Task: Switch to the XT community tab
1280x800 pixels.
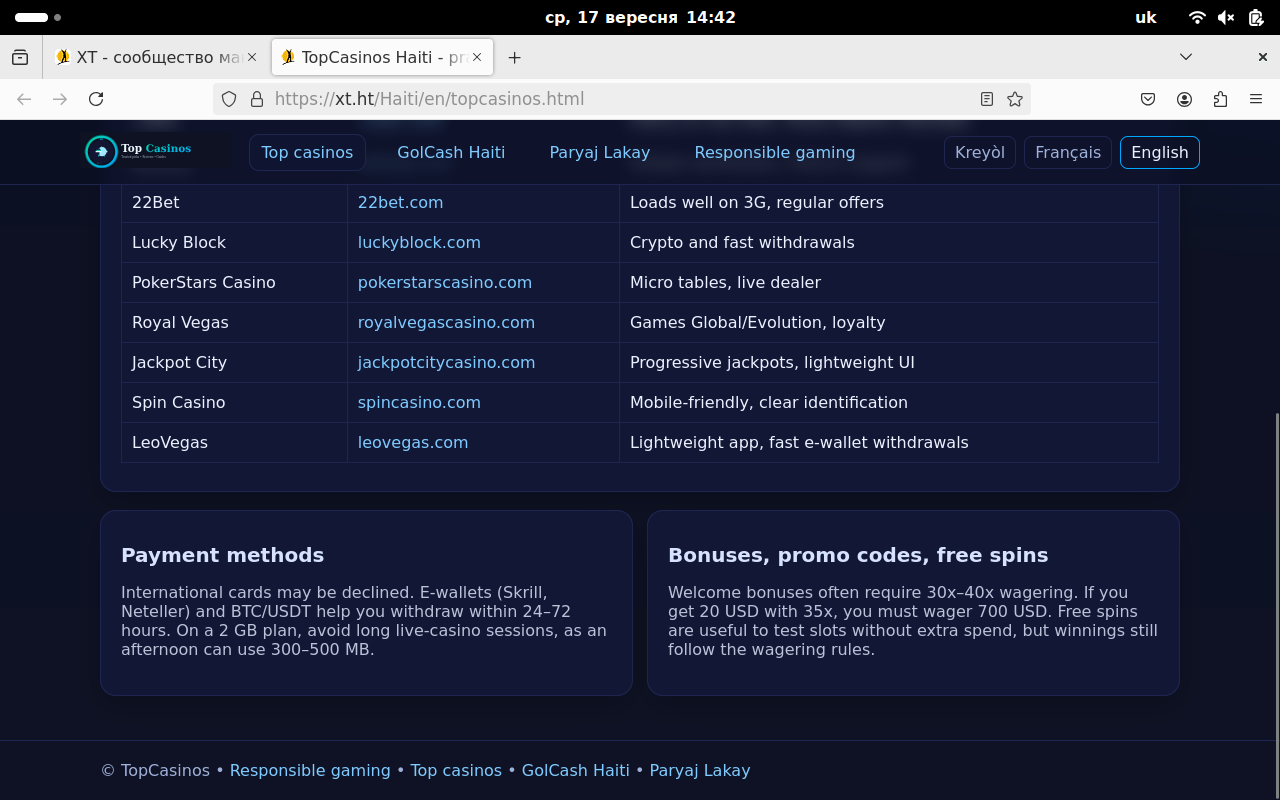Action: (155, 57)
